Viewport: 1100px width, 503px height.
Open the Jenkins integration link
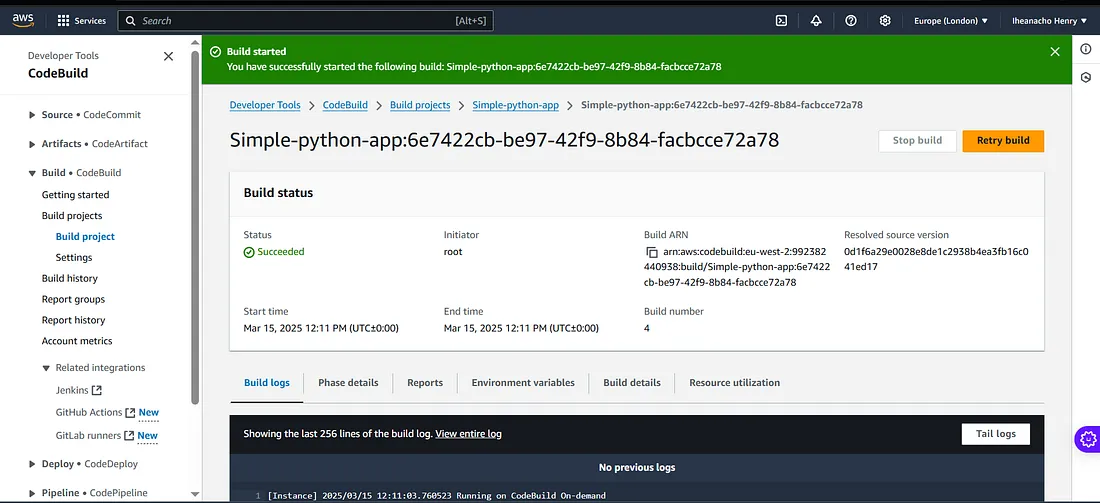(x=72, y=390)
